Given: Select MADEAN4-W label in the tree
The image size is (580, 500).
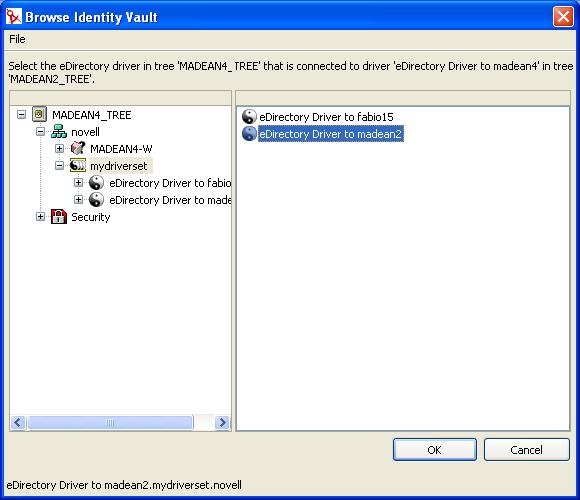Looking at the screenshot, I should click(x=121, y=149).
